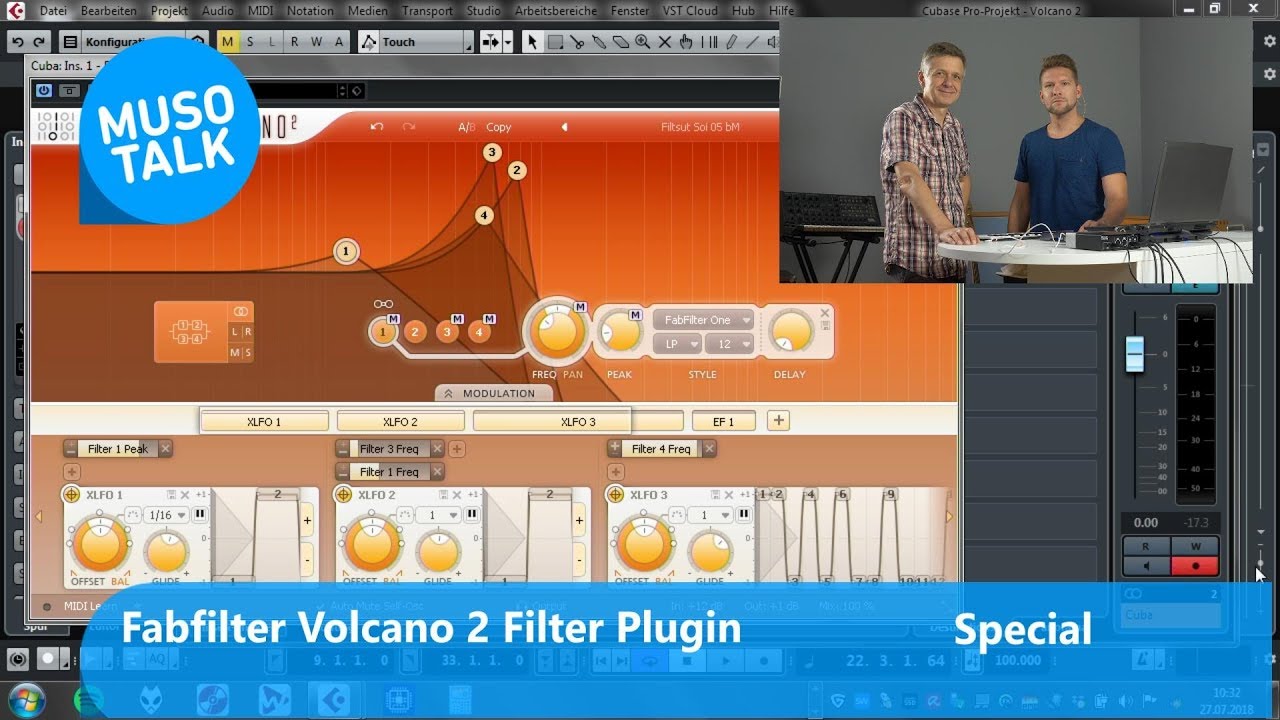Open the Datei menu
Image resolution: width=1280 pixels, height=720 pixels.
(x=53, y=10)
